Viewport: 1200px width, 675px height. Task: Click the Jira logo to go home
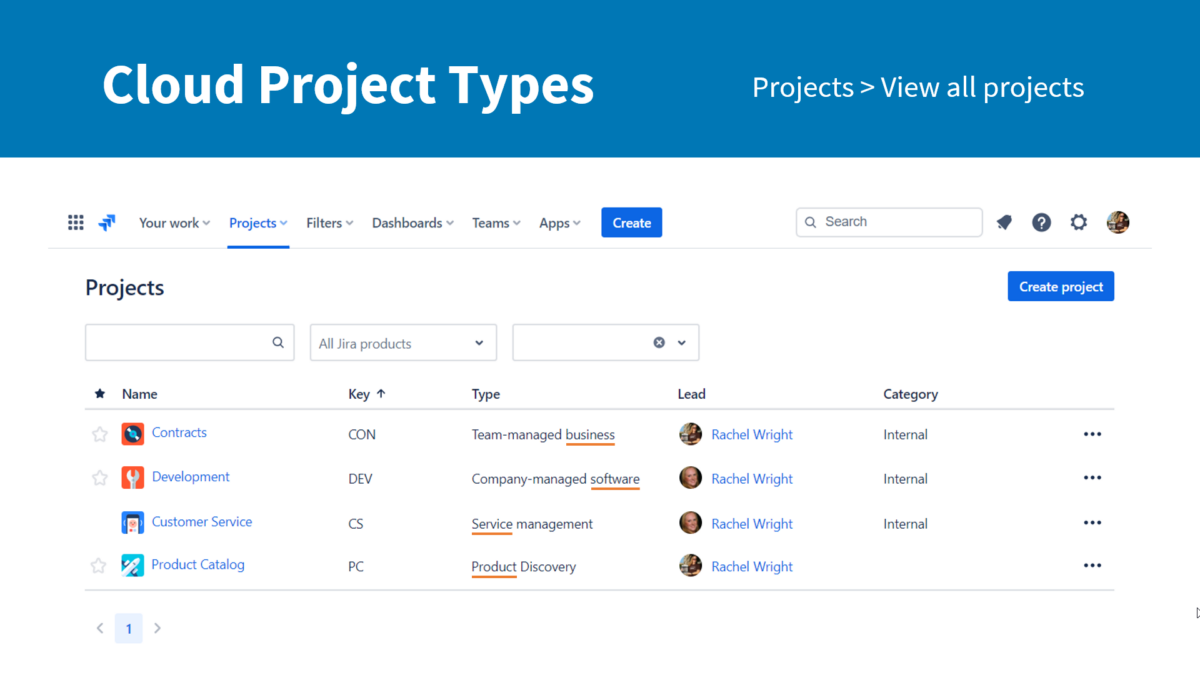click(106, 222)
